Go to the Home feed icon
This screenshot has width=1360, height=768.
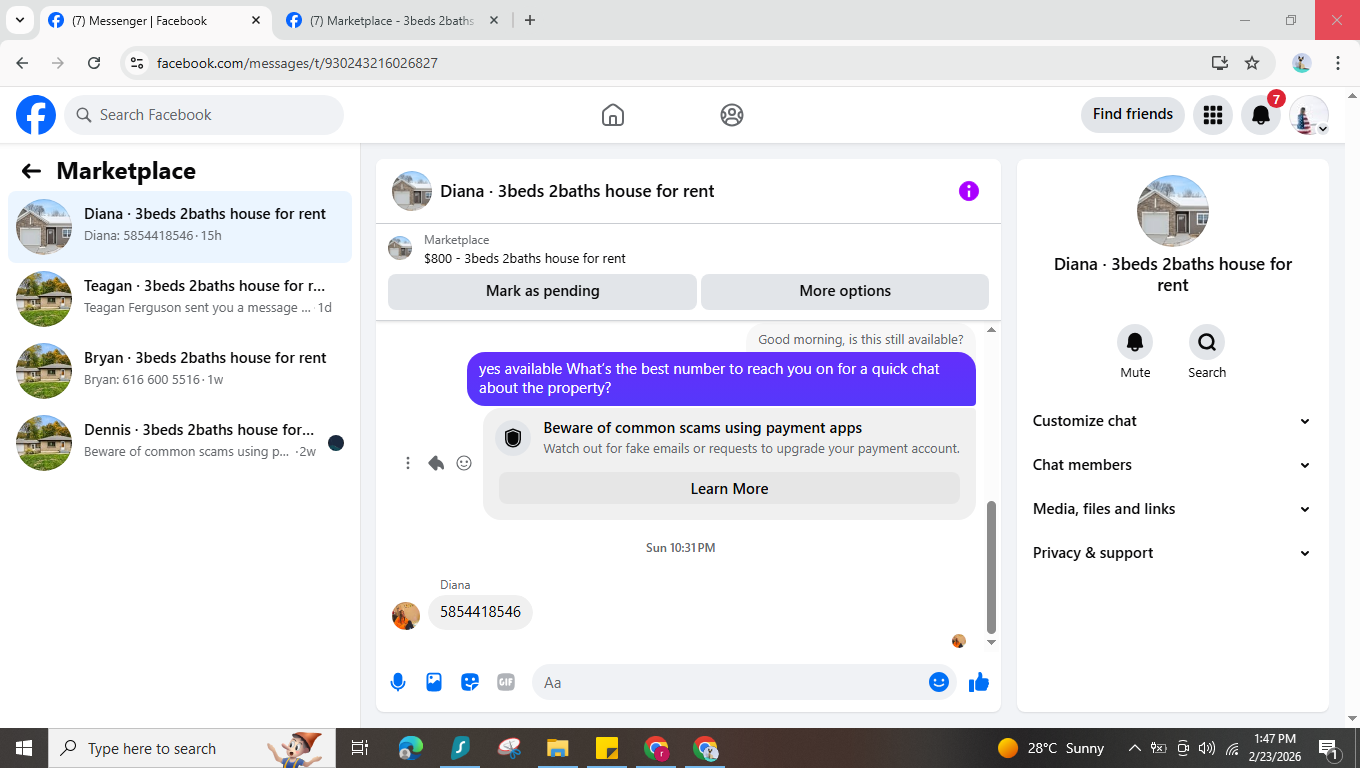click(613, 115)
